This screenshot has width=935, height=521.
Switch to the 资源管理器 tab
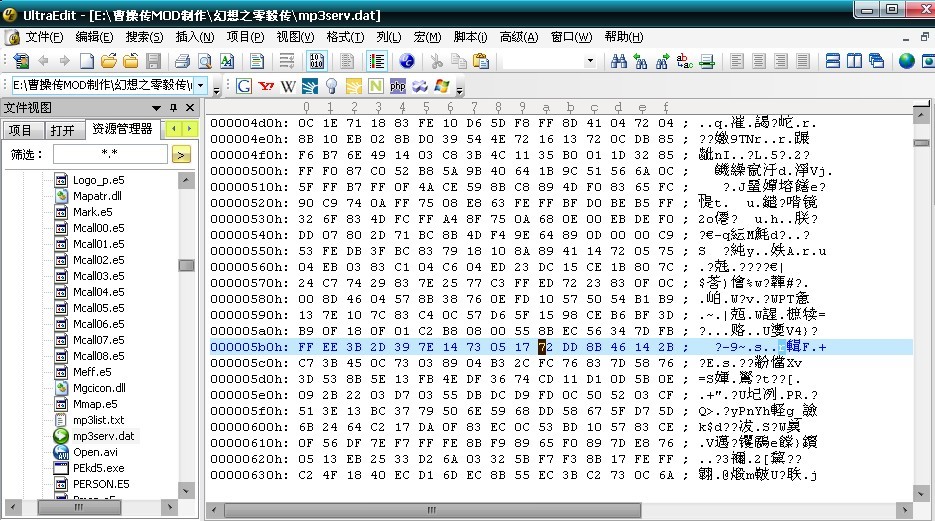122,129
